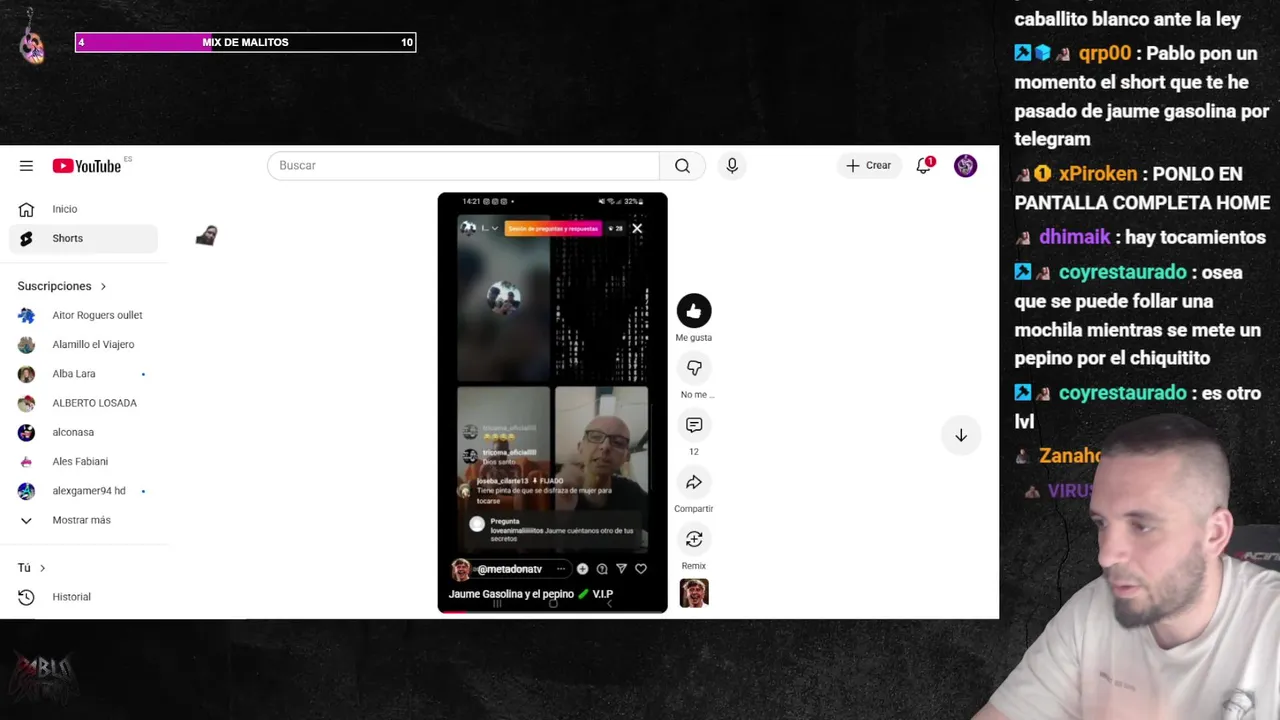Open the account avatar menu
The image size is (1280, 720).
point(965,166)
